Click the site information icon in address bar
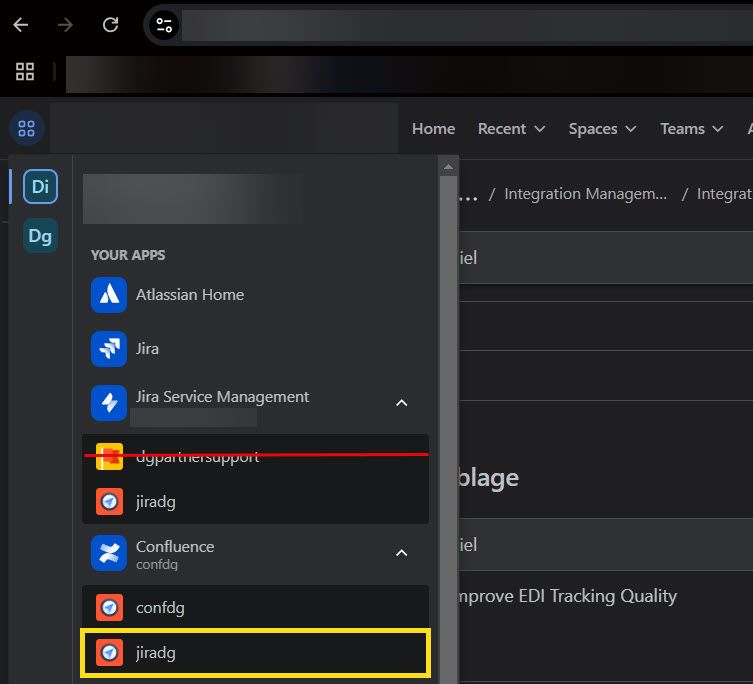The image size is (753, 684). click(x=164, y=25)
